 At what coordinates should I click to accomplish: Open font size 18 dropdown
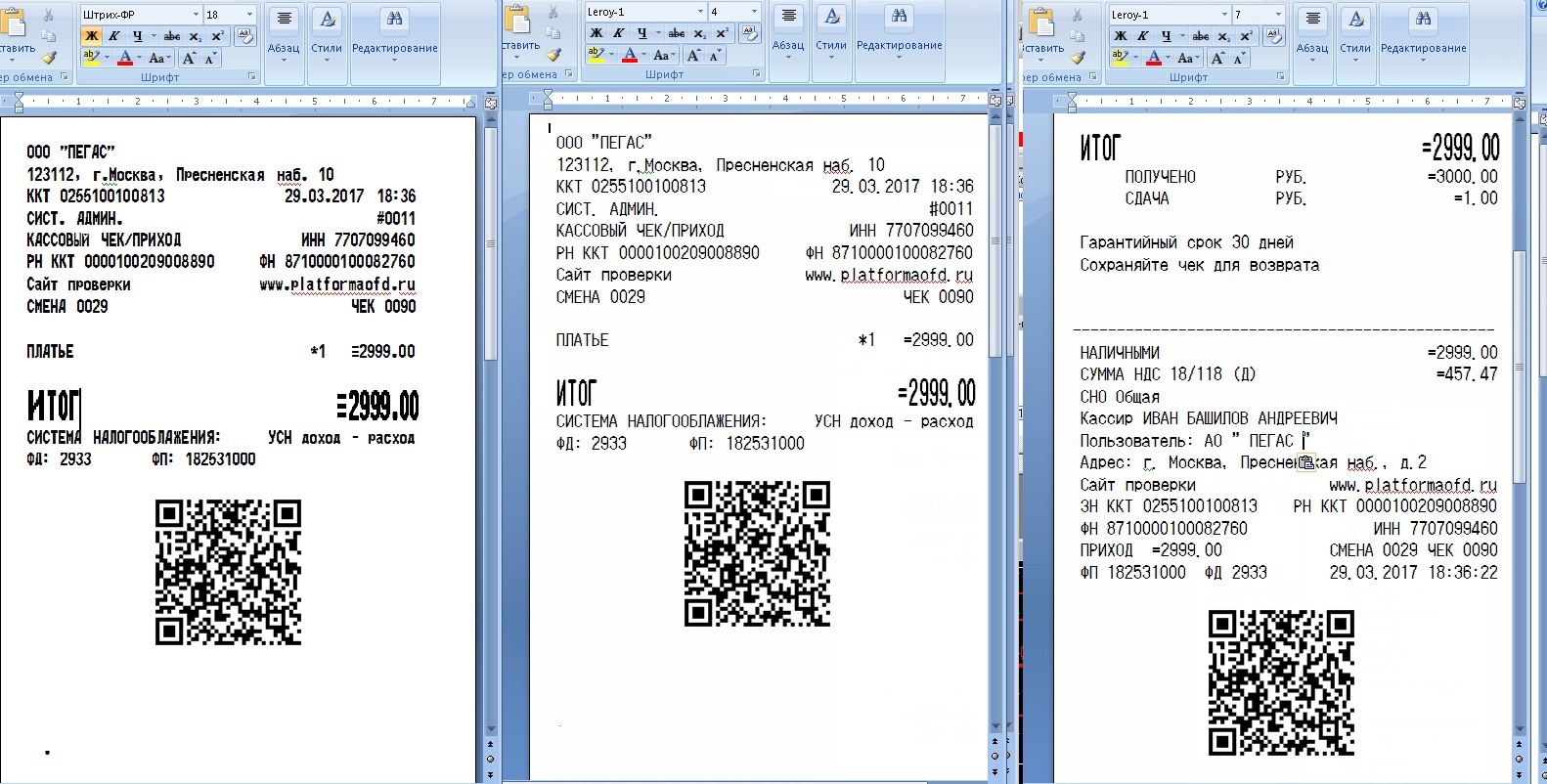[x=250, y=15]
